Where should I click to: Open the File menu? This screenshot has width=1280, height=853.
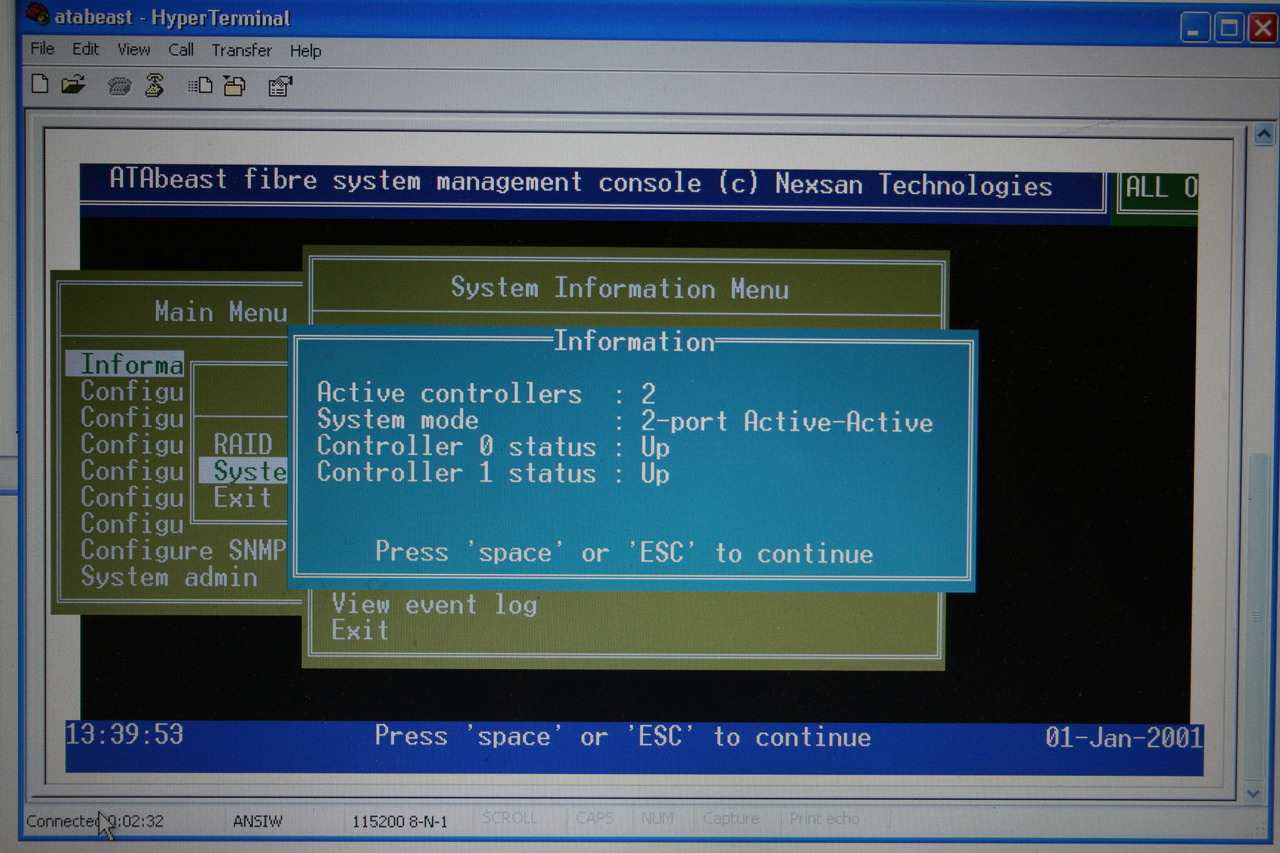tap(42, 49)
